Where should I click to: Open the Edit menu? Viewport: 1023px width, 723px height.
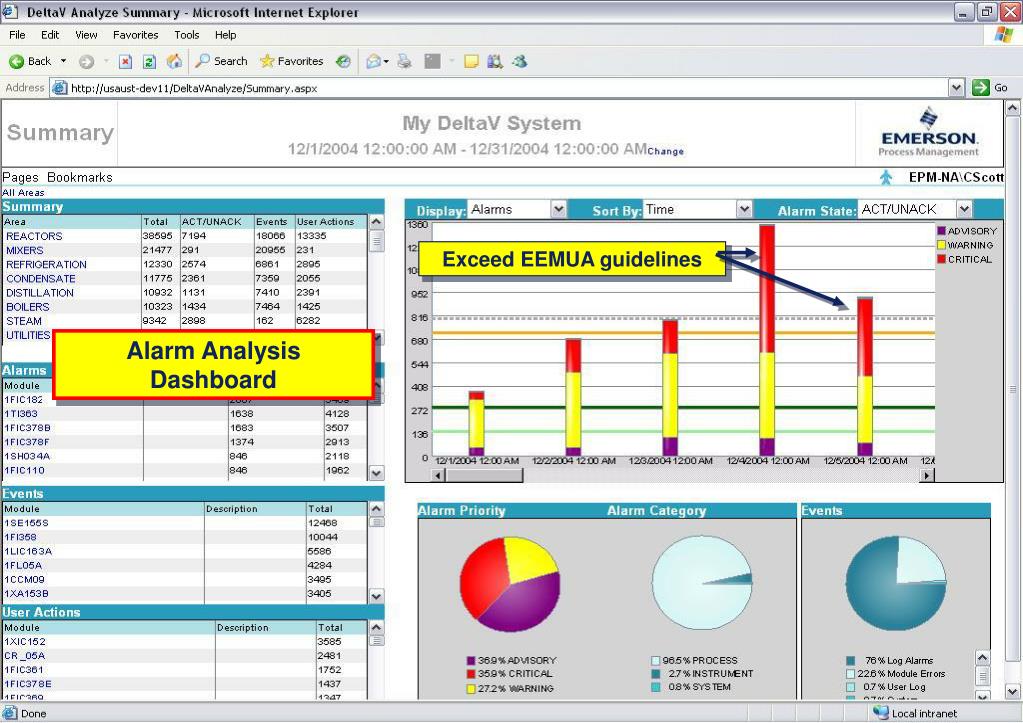pos(50,35)
